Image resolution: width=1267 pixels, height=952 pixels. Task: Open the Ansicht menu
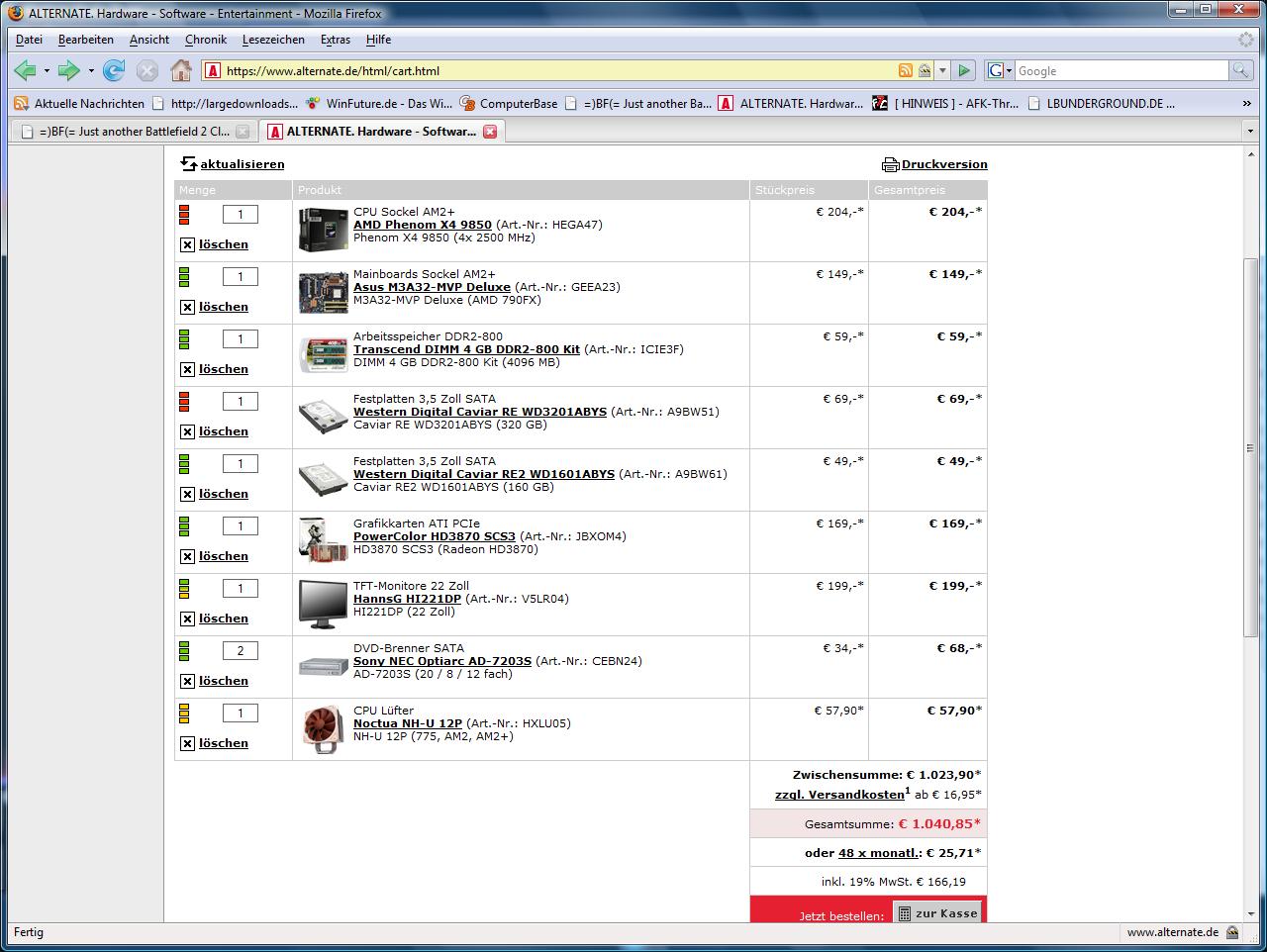pyautogui.click(x=148, y=40)
